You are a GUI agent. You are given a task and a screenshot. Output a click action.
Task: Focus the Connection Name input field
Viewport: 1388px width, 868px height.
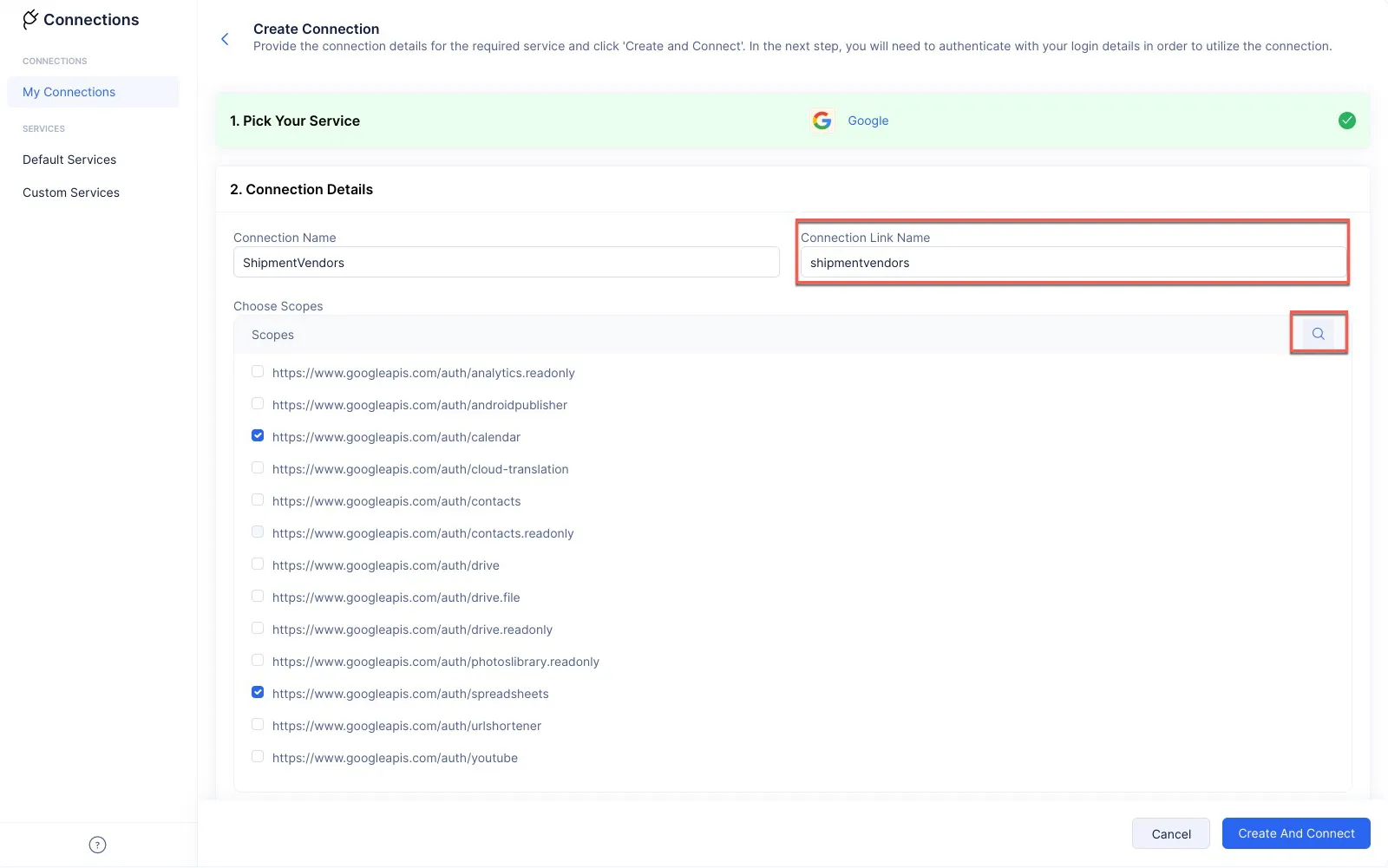[x=507, y=263]
